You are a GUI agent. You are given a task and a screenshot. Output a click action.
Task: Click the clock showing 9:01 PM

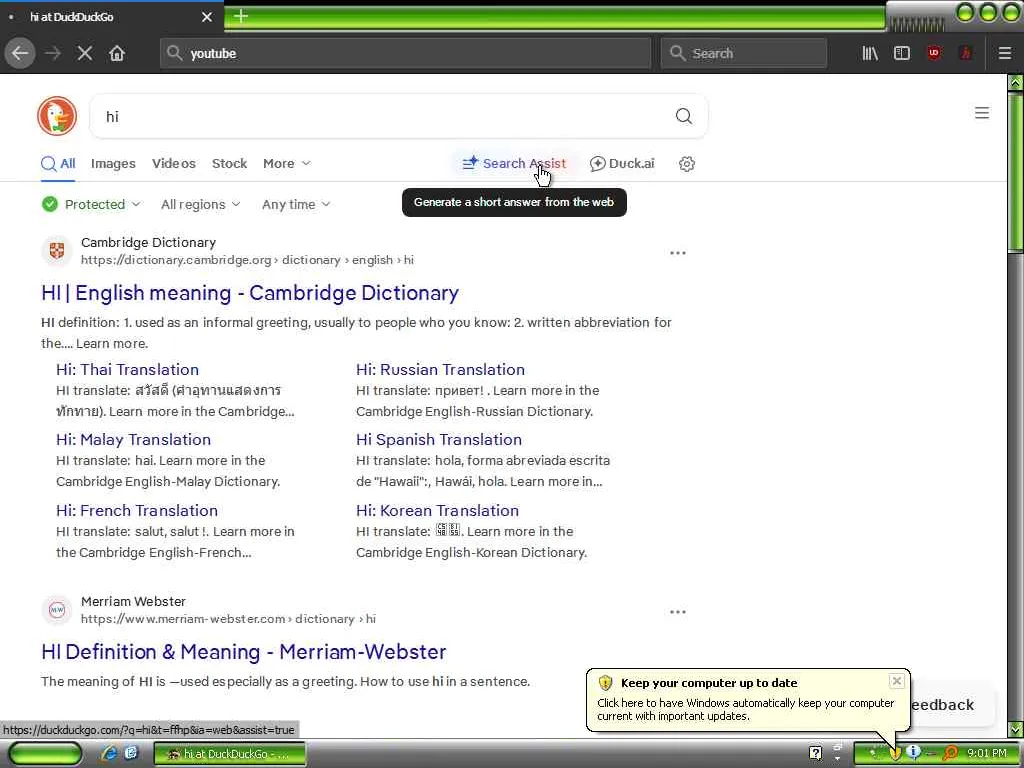(986, 753)
